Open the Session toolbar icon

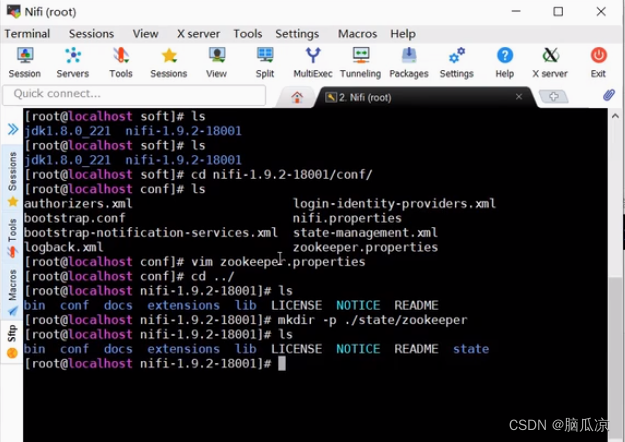pos(25,63)
